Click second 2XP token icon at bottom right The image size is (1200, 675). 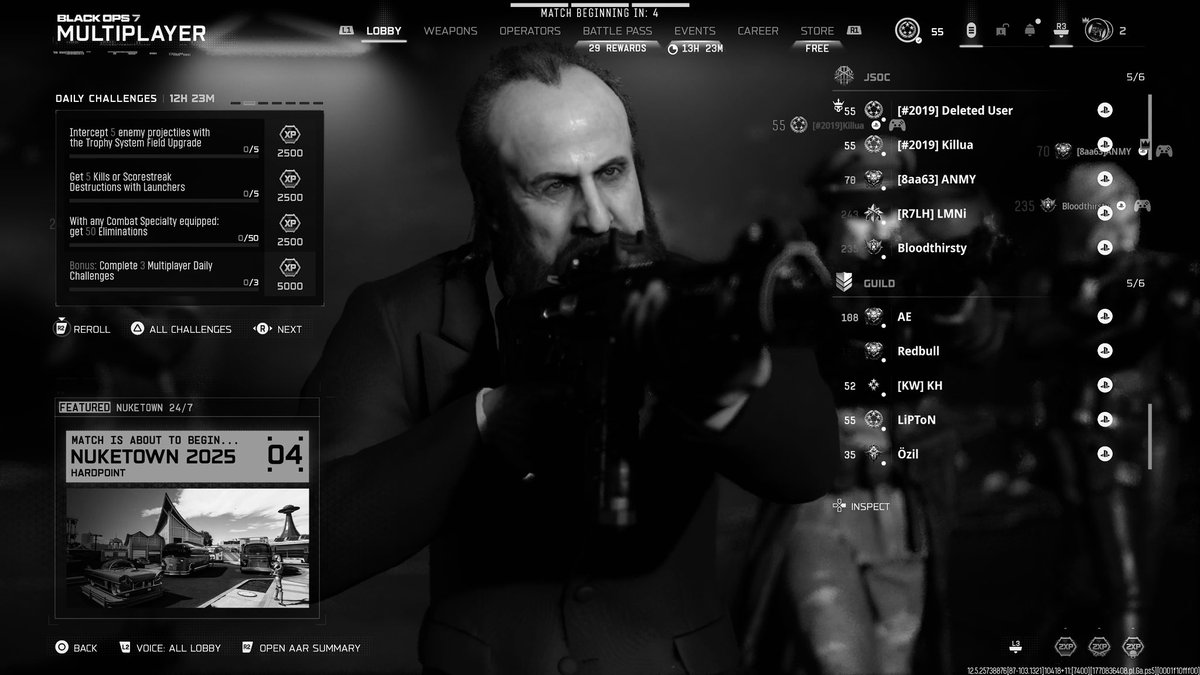(x=1099, y=646)
